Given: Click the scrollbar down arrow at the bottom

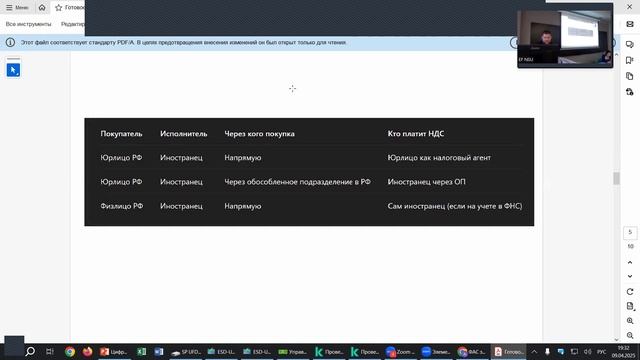Looking at the screenshot, I should [616, 339].
